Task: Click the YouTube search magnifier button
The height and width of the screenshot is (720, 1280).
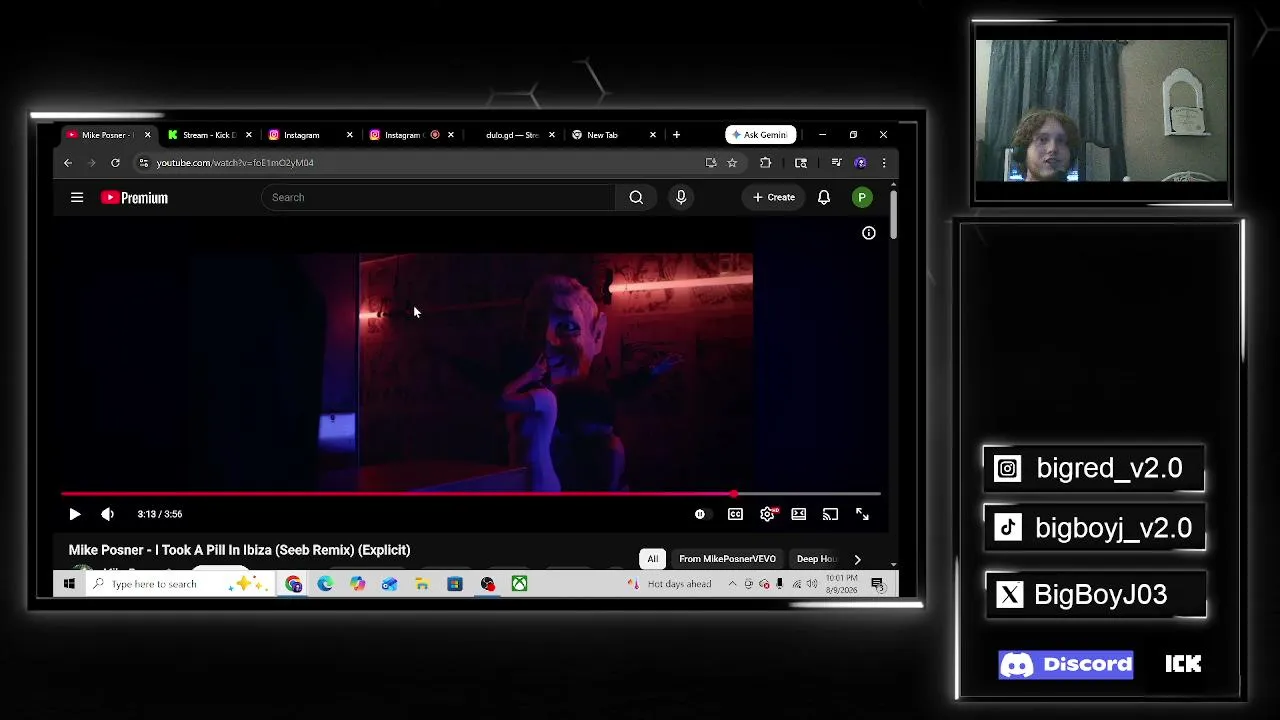Action: coord(636,198)
